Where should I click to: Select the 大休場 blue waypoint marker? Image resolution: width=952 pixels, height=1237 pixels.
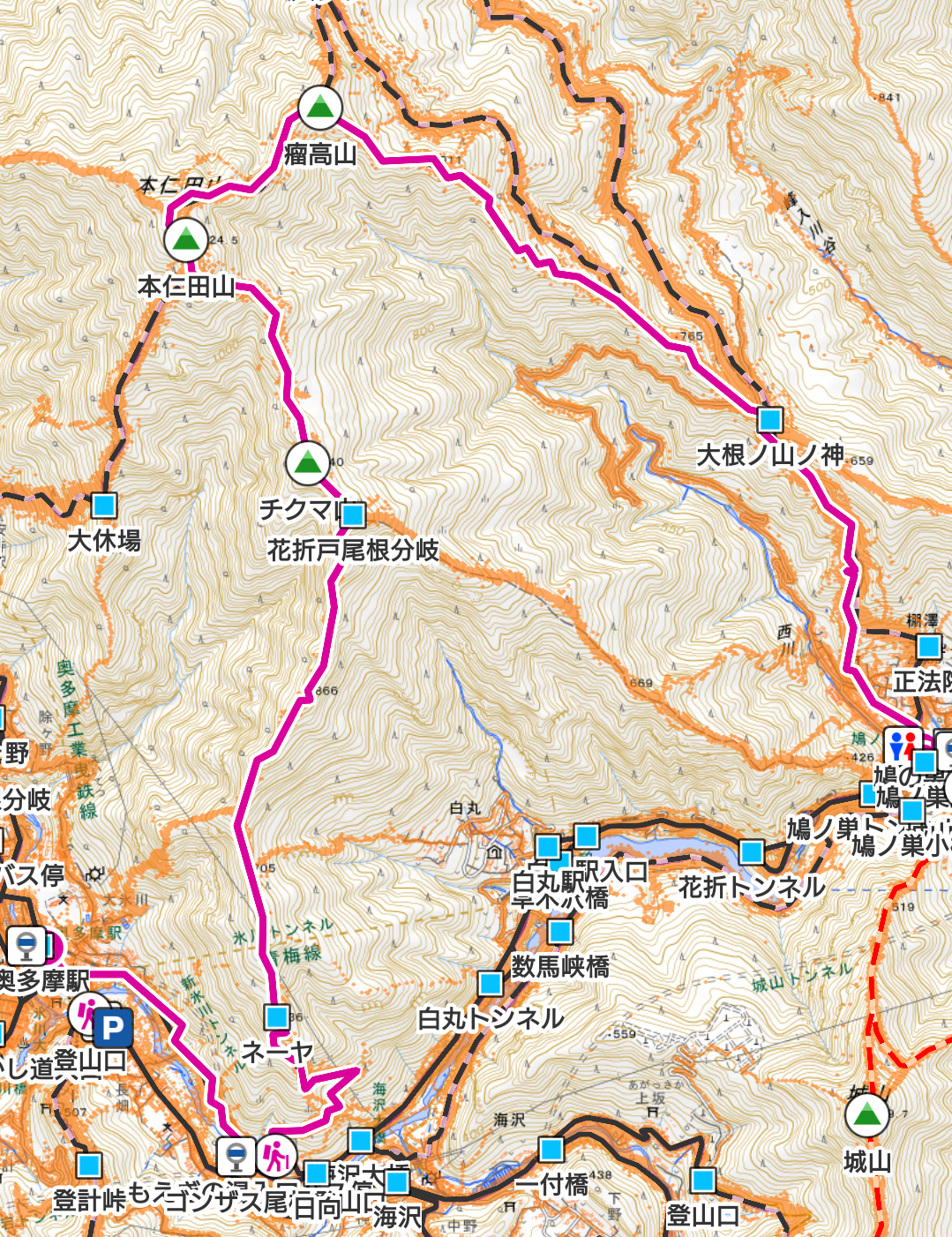[x=104, y=506]
